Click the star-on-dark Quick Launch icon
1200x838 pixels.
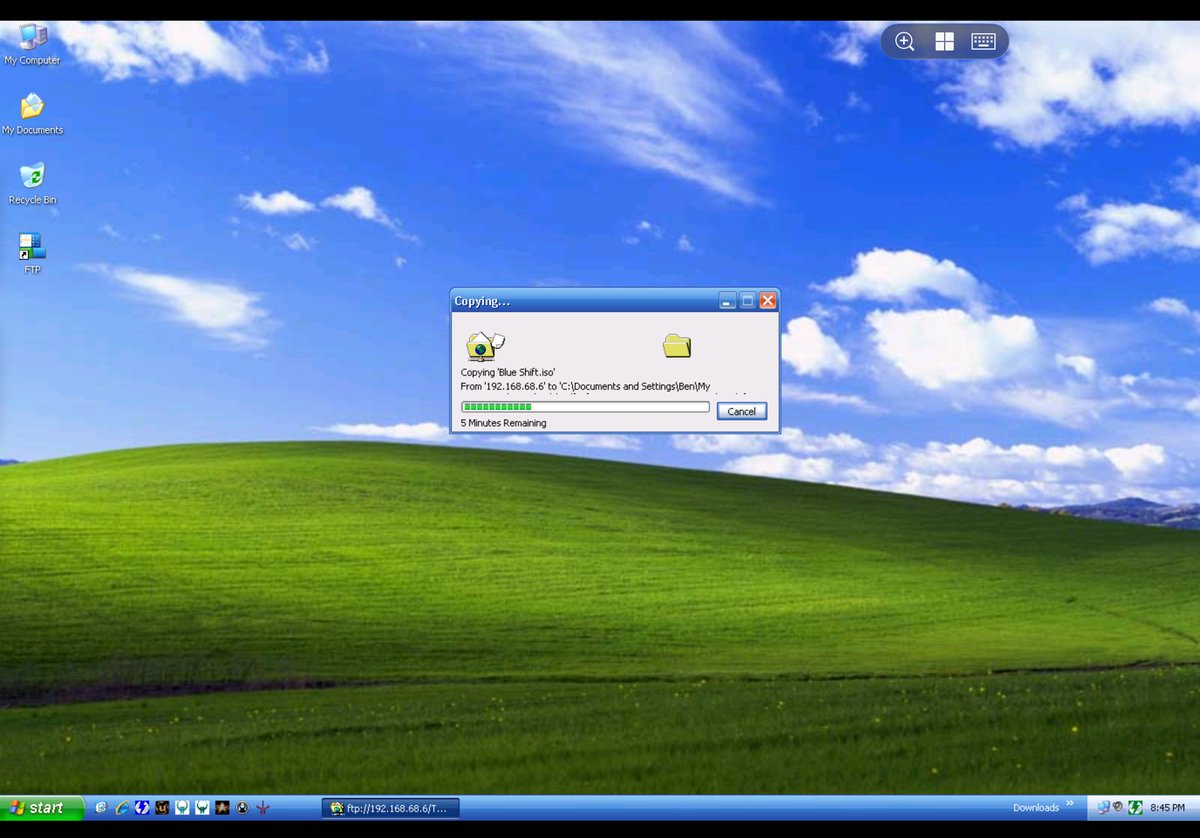[222, 808]
